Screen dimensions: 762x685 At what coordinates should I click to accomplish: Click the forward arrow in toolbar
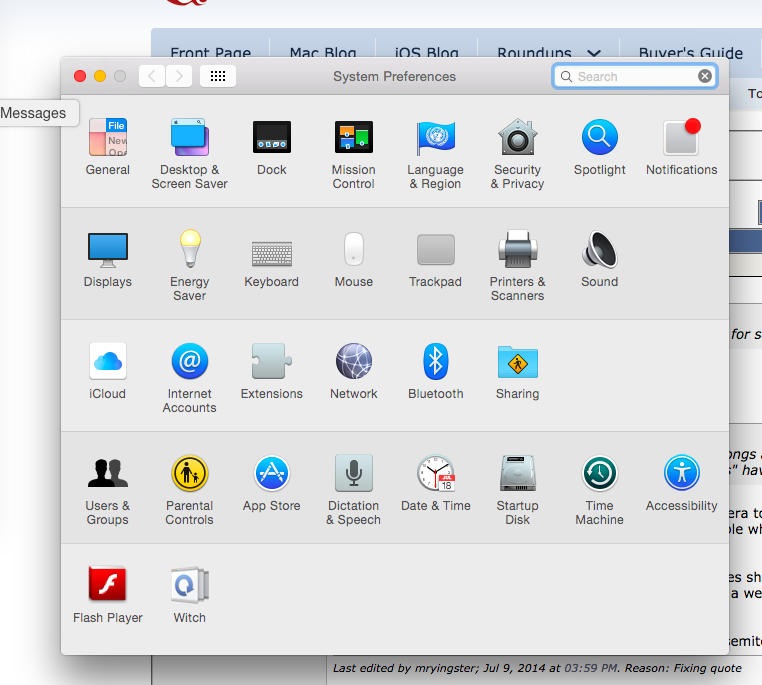[179, 76]
